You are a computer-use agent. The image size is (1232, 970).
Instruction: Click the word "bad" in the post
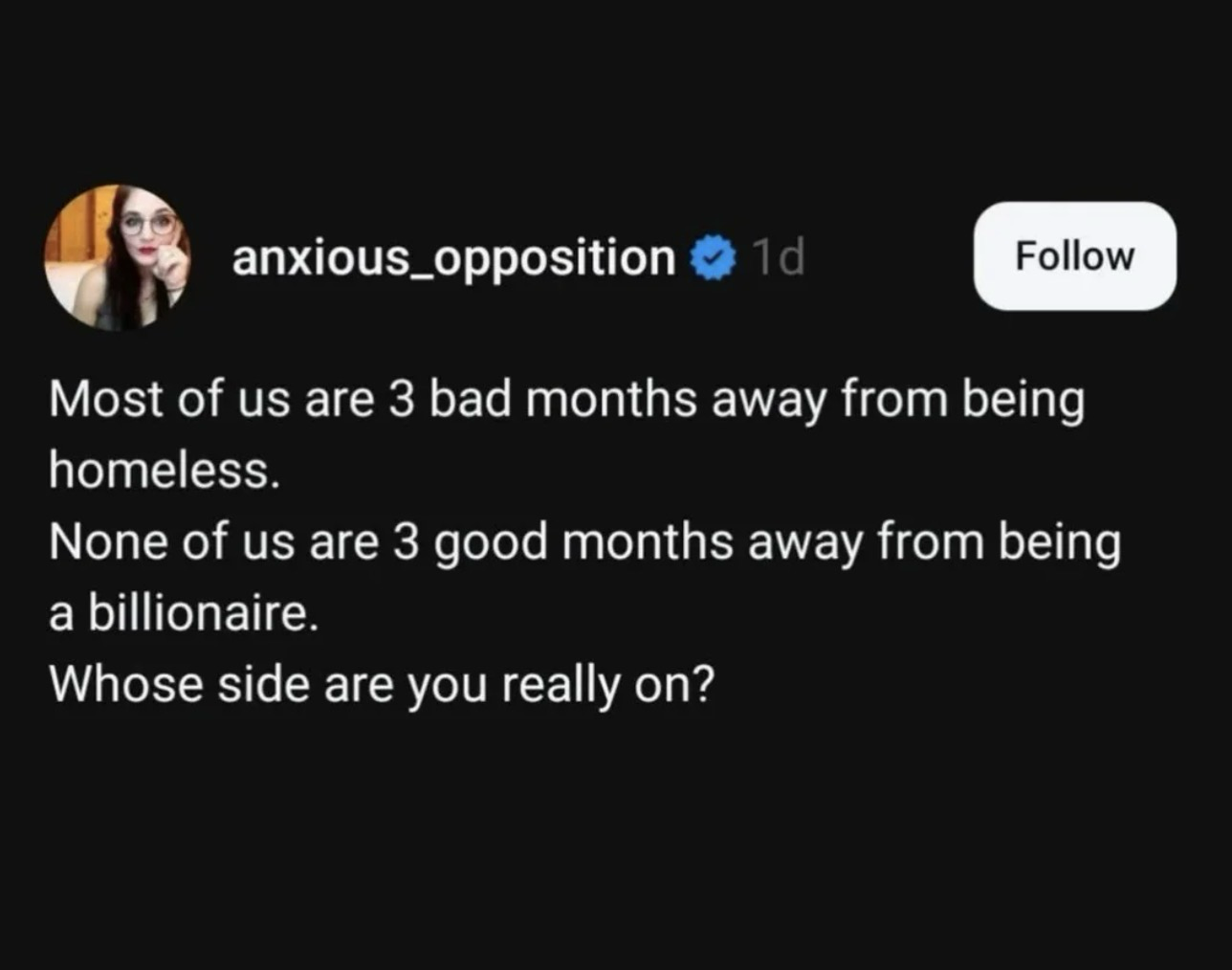(x=470, y=399)
